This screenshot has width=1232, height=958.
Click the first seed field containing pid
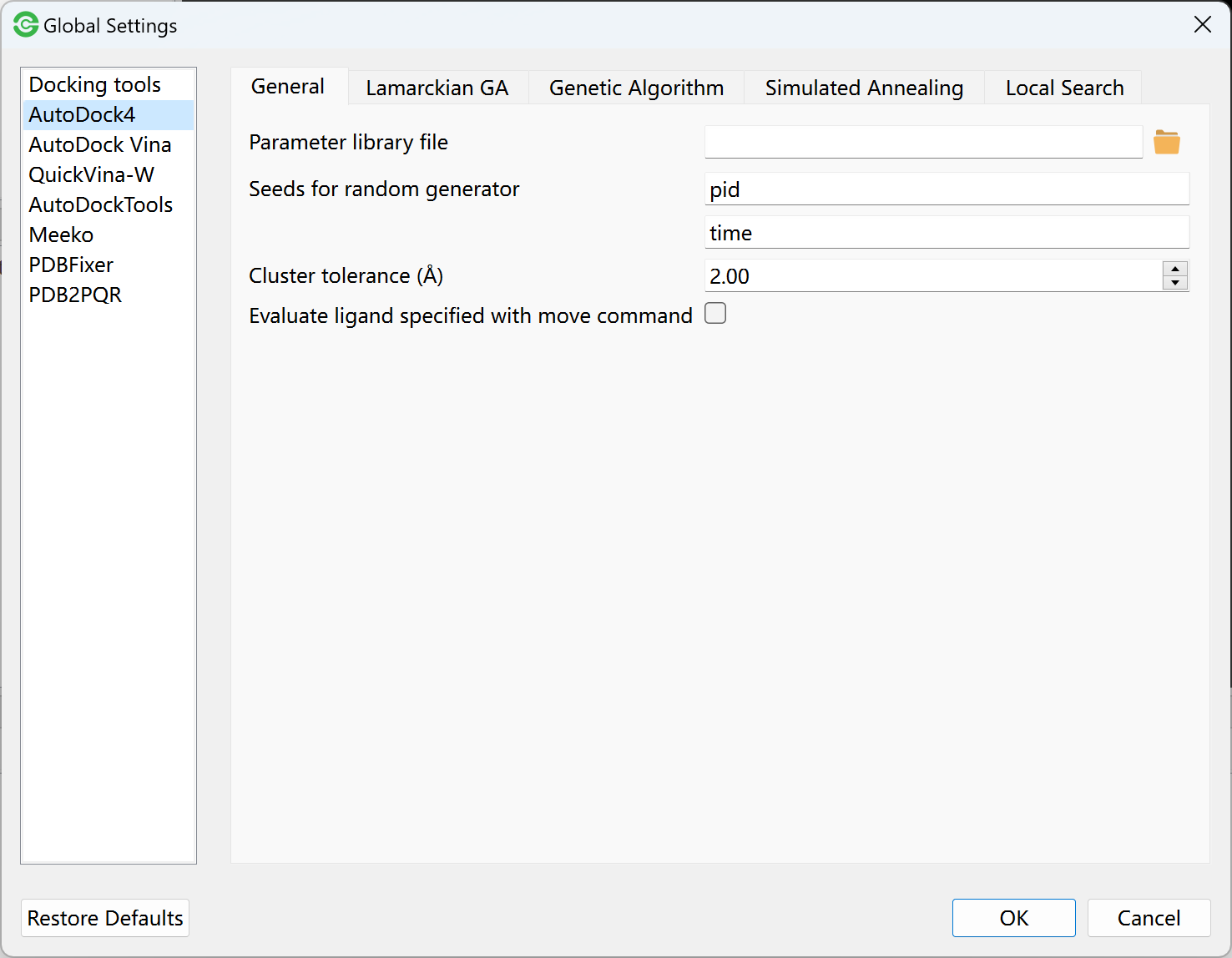pos(947,189)
